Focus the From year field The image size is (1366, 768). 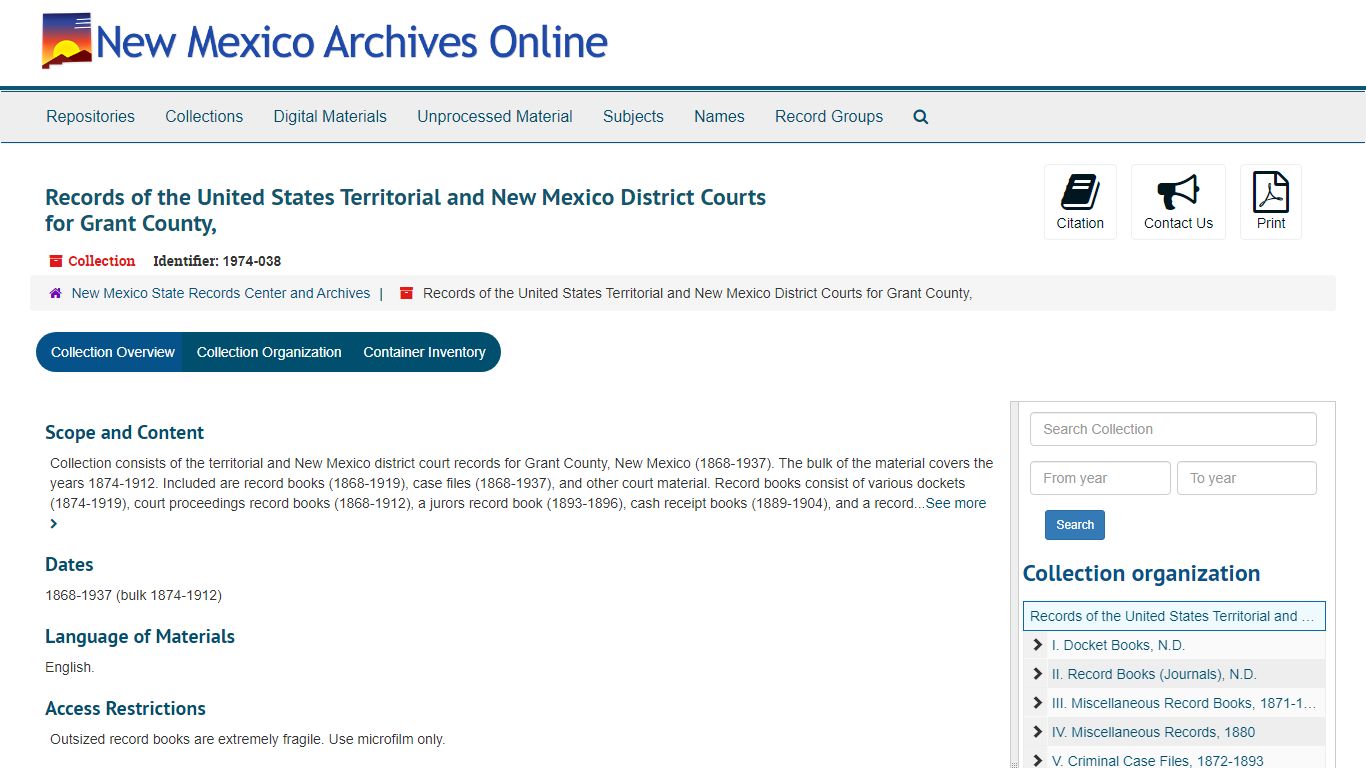[x=1100, y=478]
